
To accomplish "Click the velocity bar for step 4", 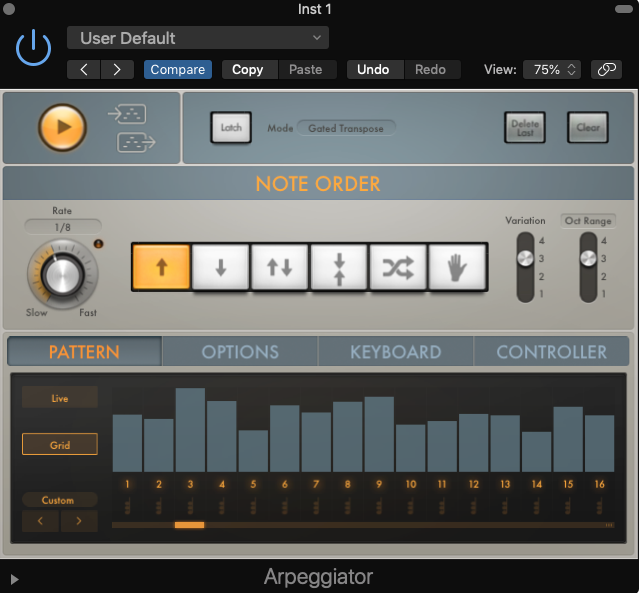I will click(x=222, y=436).
